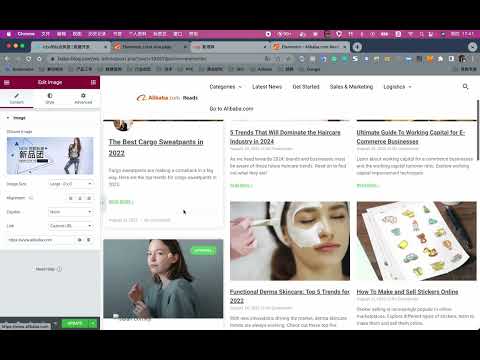The image size is (480, 360).
Task: Open the Get Started menu item
Action: point(306,87)
